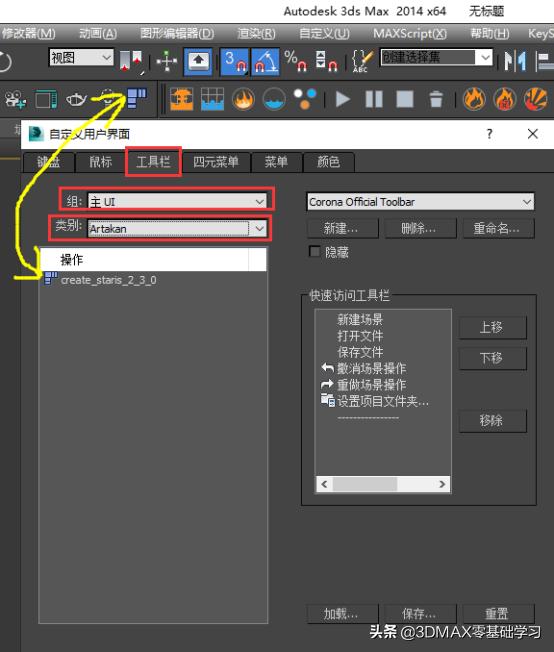Image resolution: width=554 pixels, height=652 pixels.
Task: Toggle Percent Snap icon
Action: click(296, 62)
